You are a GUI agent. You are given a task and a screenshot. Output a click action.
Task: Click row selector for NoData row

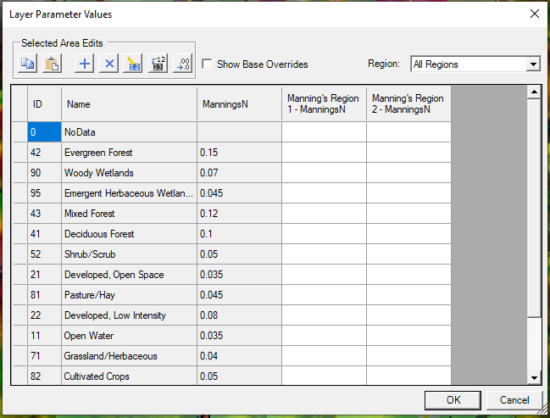pos(20,132)
